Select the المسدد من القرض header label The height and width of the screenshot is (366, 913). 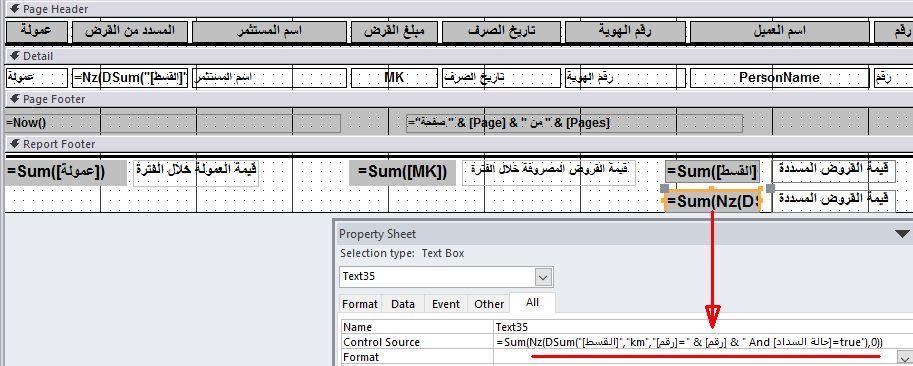[130, 32]
